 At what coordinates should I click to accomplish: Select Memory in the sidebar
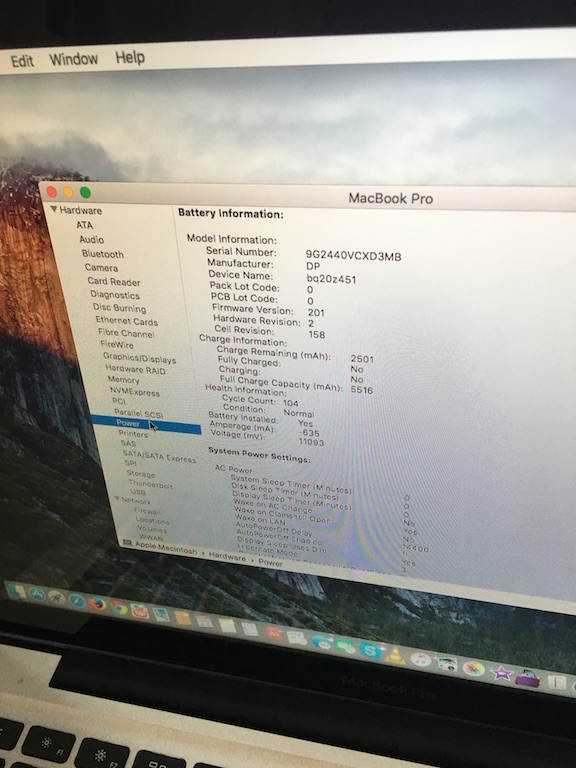(x=123, y=380)
